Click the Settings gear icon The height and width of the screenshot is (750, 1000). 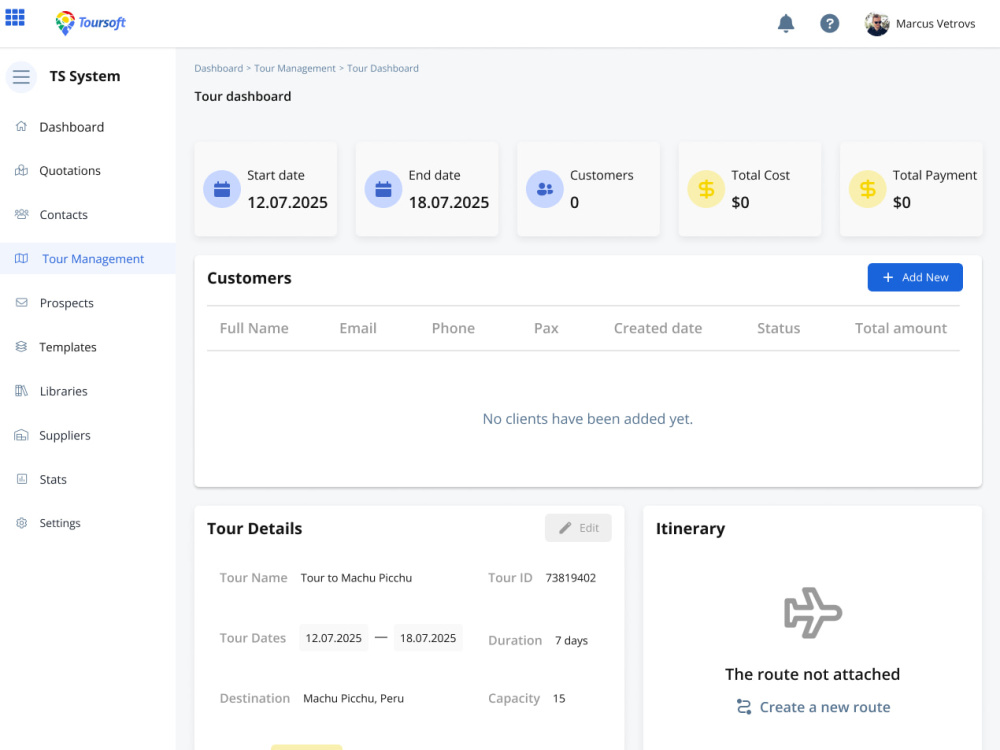point(21,523)
